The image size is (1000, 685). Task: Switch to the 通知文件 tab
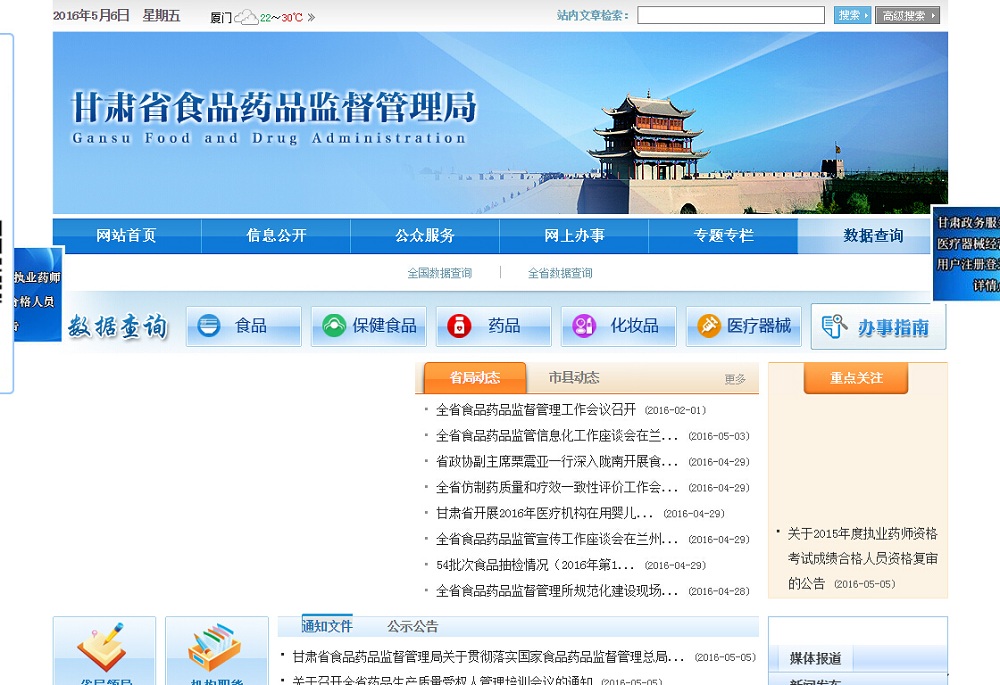(x=327, y=626)
